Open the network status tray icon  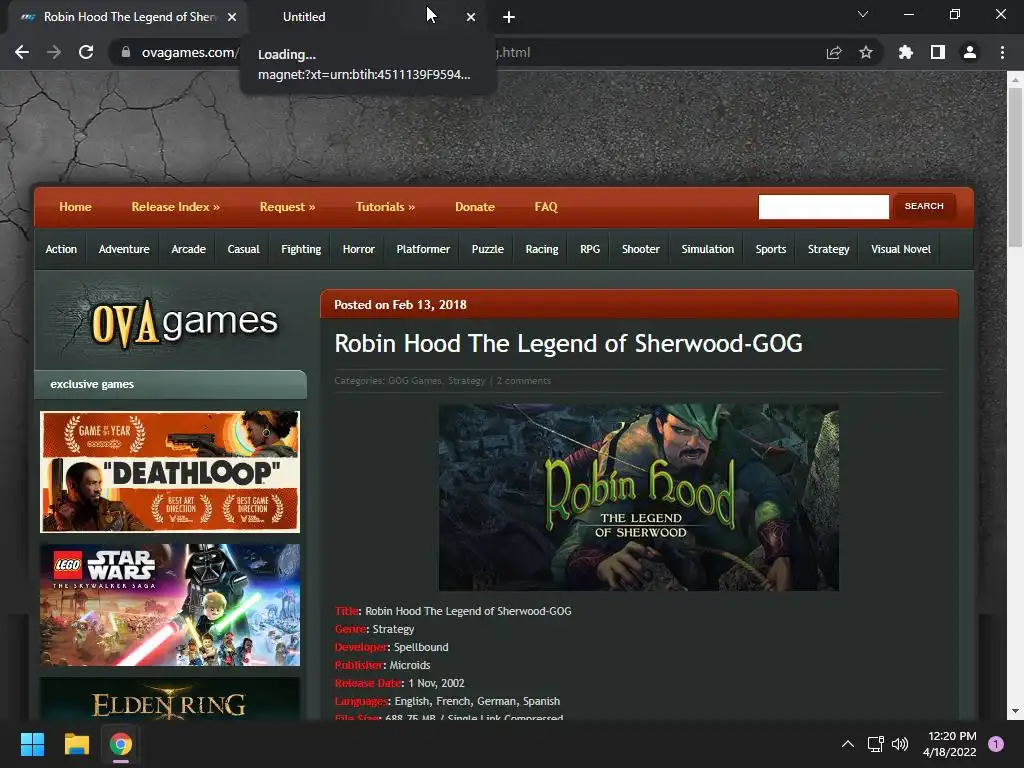(x=875, y=744)
